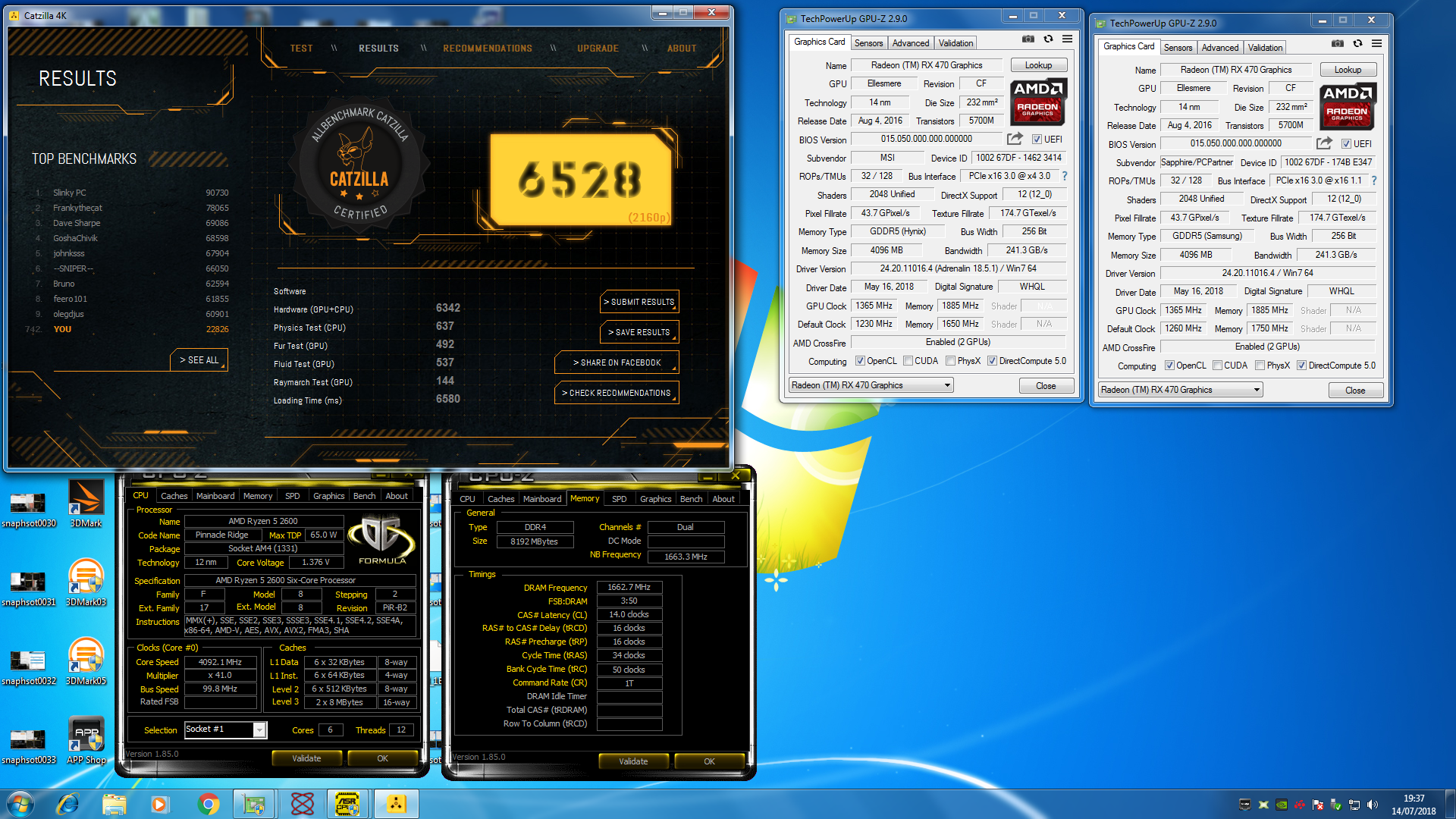Open GPU selector dropdown in MSI GPU-Z window

point(871,385)
